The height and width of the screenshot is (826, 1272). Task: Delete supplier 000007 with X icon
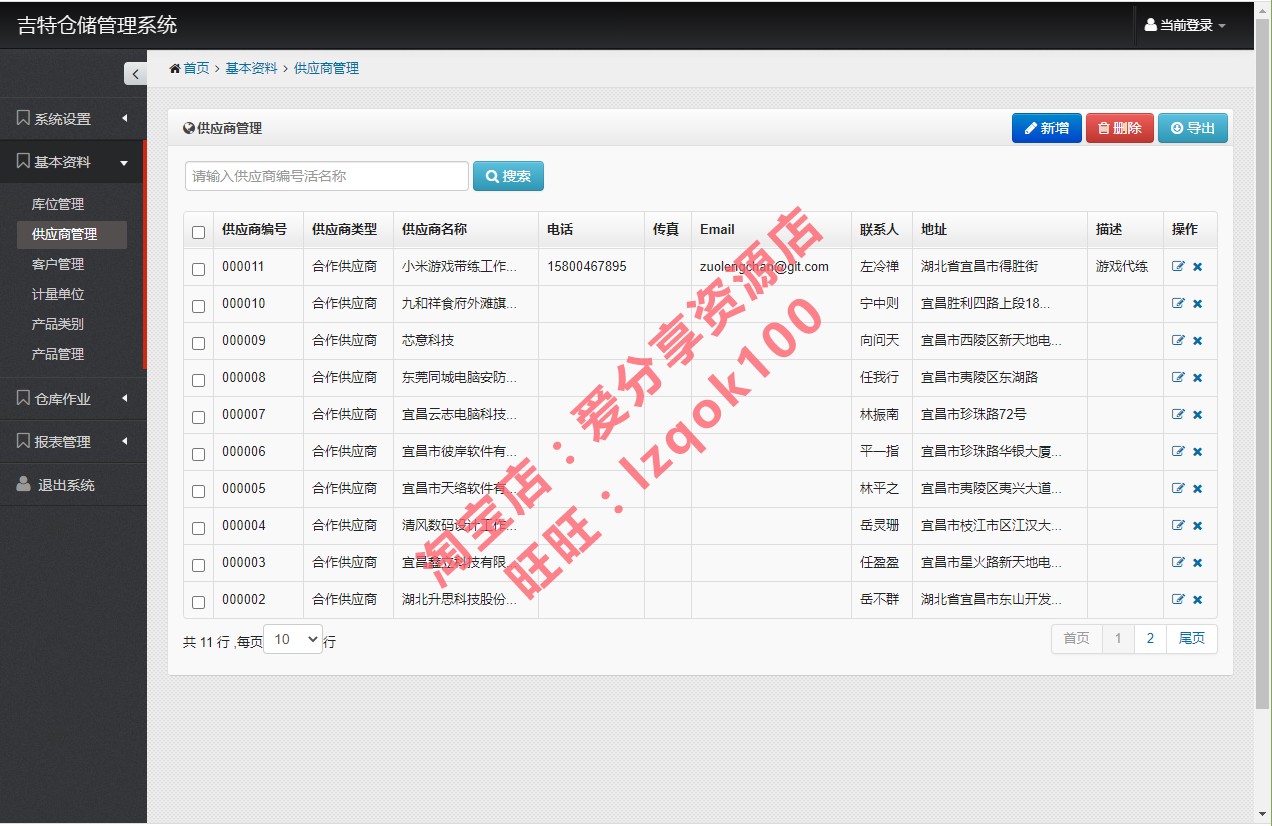pyautogui.click(x=1197, y=415)
